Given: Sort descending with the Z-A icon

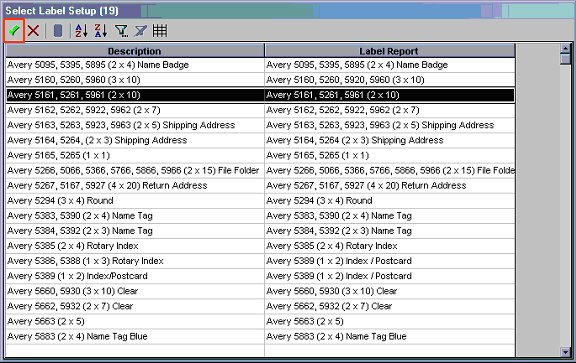Looking at the screenshot, I should pos(101,30).
